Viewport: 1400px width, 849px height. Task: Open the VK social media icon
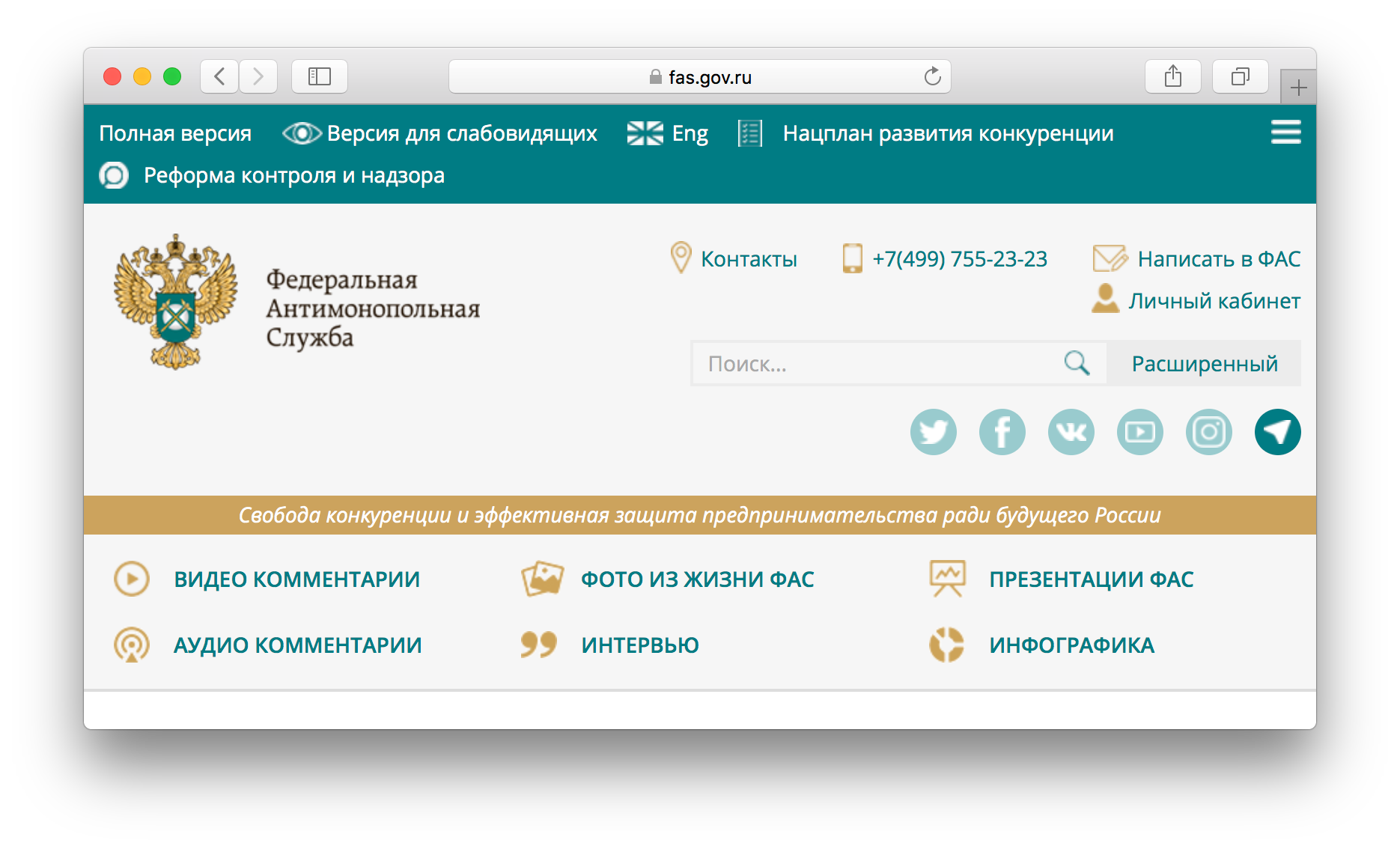click(x=1071, y=432)
